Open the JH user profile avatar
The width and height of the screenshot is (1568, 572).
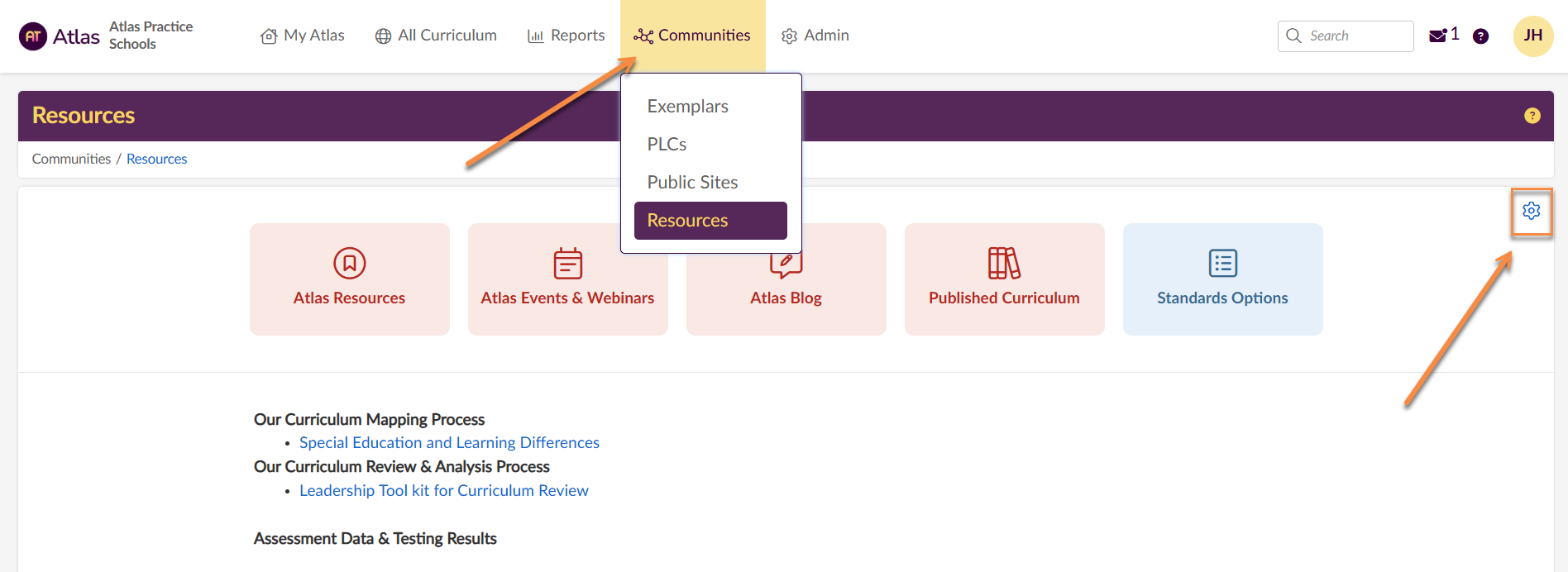[x=1532, y=36]
